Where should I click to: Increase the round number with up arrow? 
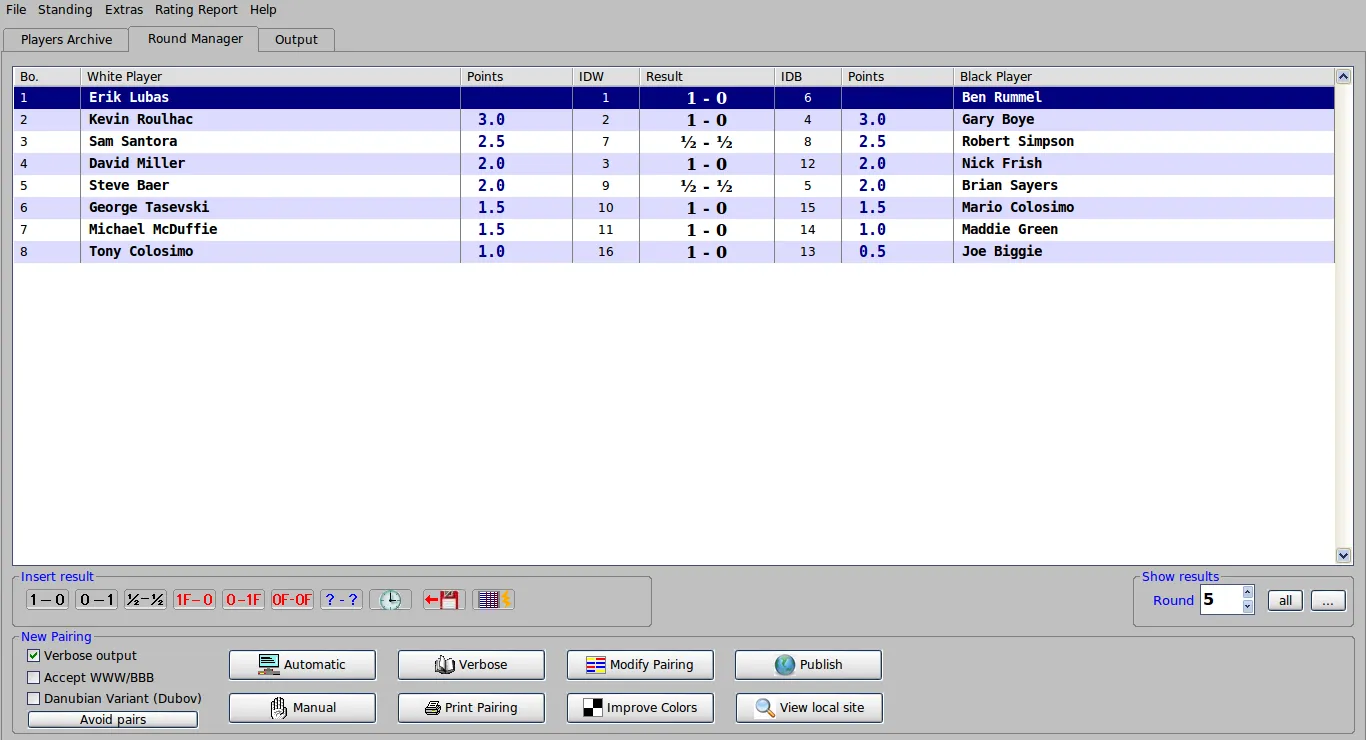tap(1247, 593)
